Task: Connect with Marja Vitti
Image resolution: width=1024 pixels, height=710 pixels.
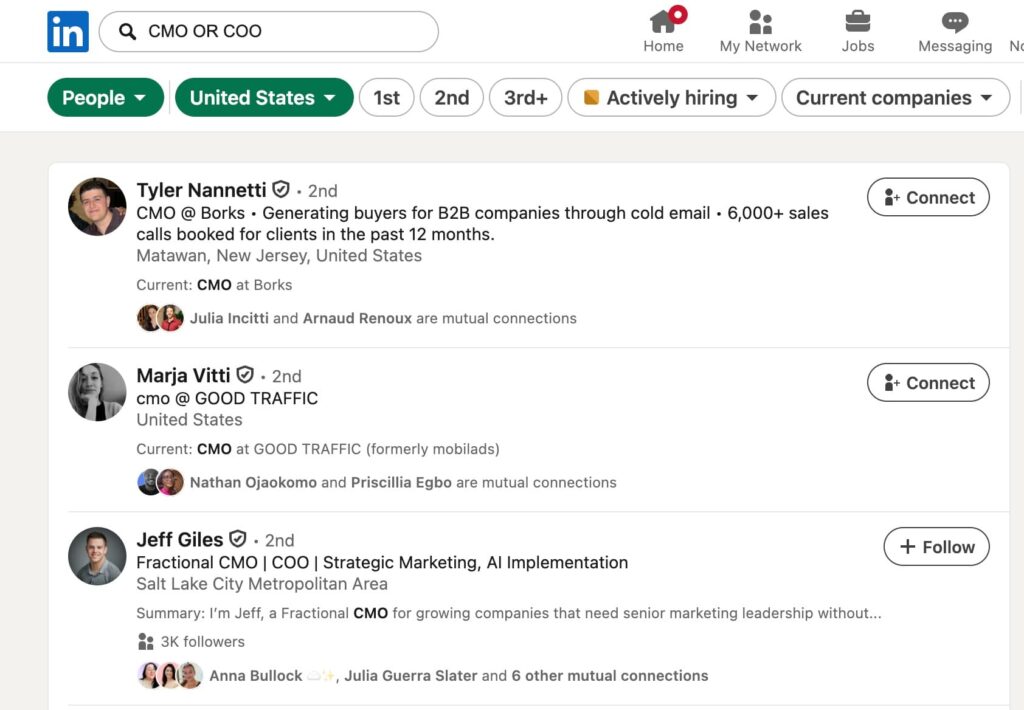Action: coord(927,382)
